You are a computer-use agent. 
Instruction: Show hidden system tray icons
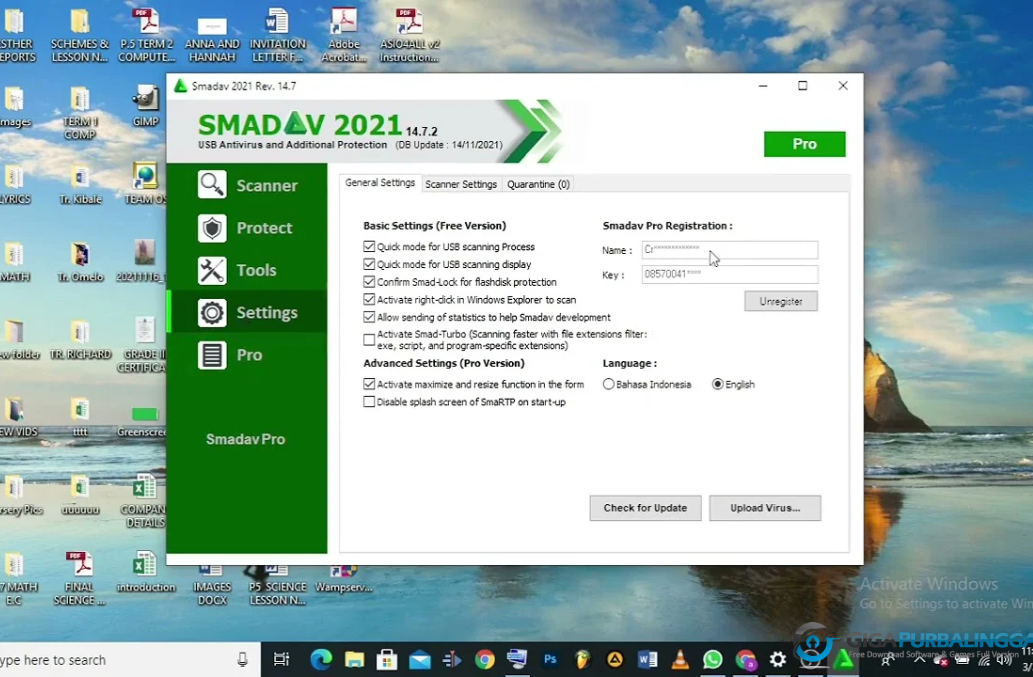[x=920, y=659]
